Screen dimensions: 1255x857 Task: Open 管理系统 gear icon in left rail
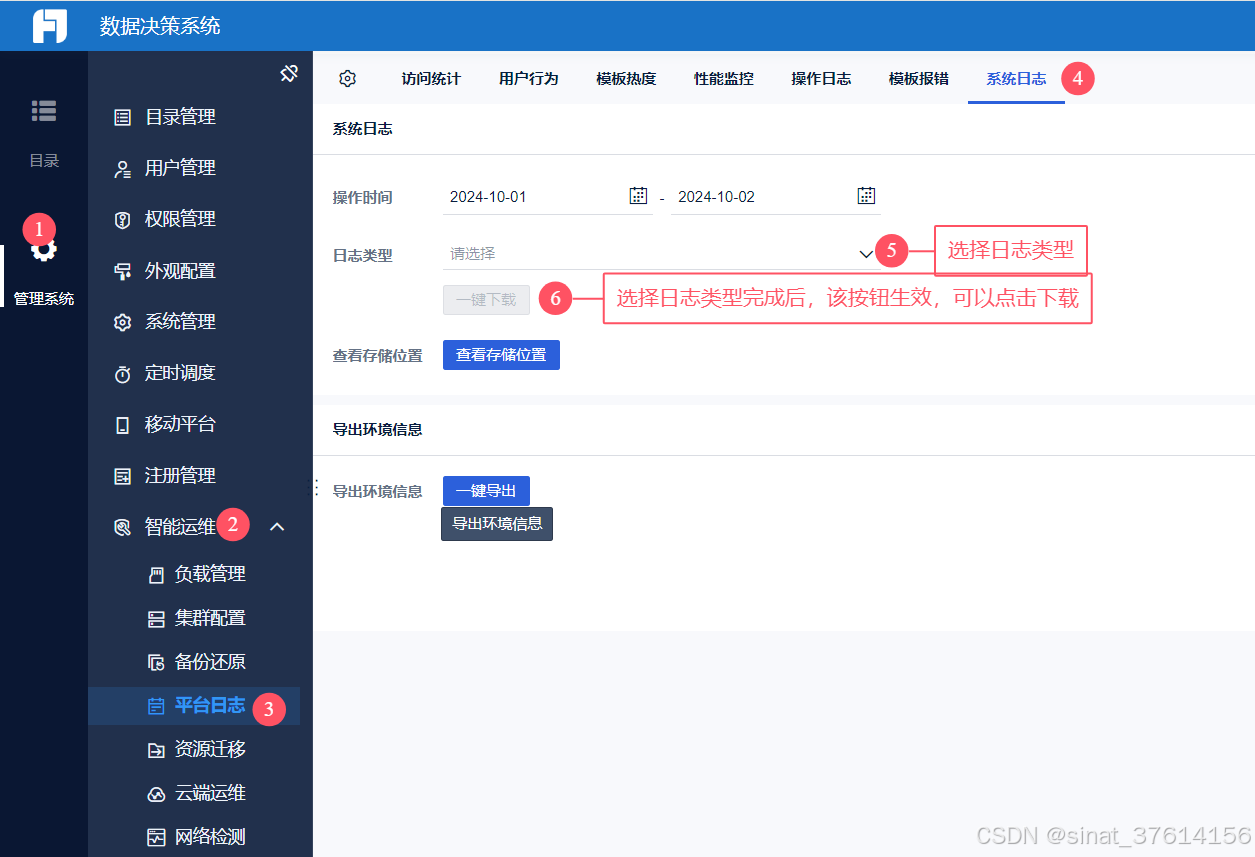click(44, 249)
